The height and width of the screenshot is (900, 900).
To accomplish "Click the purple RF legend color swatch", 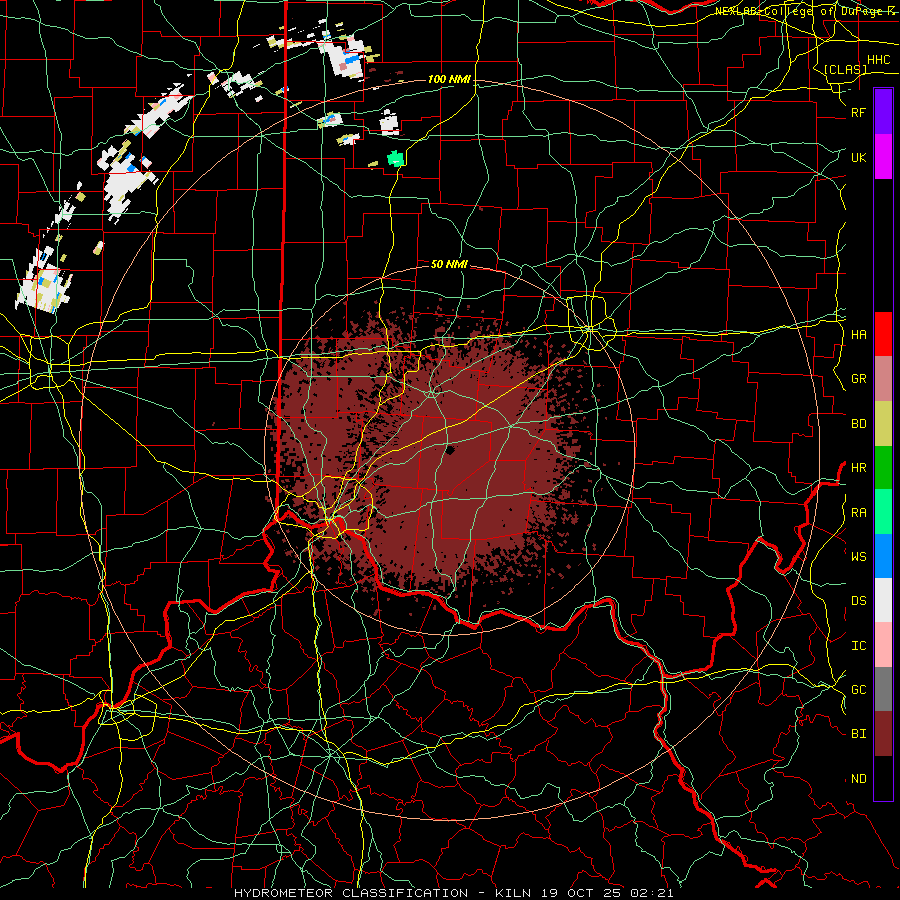I will pyautogui.click(x=883, y=112).
